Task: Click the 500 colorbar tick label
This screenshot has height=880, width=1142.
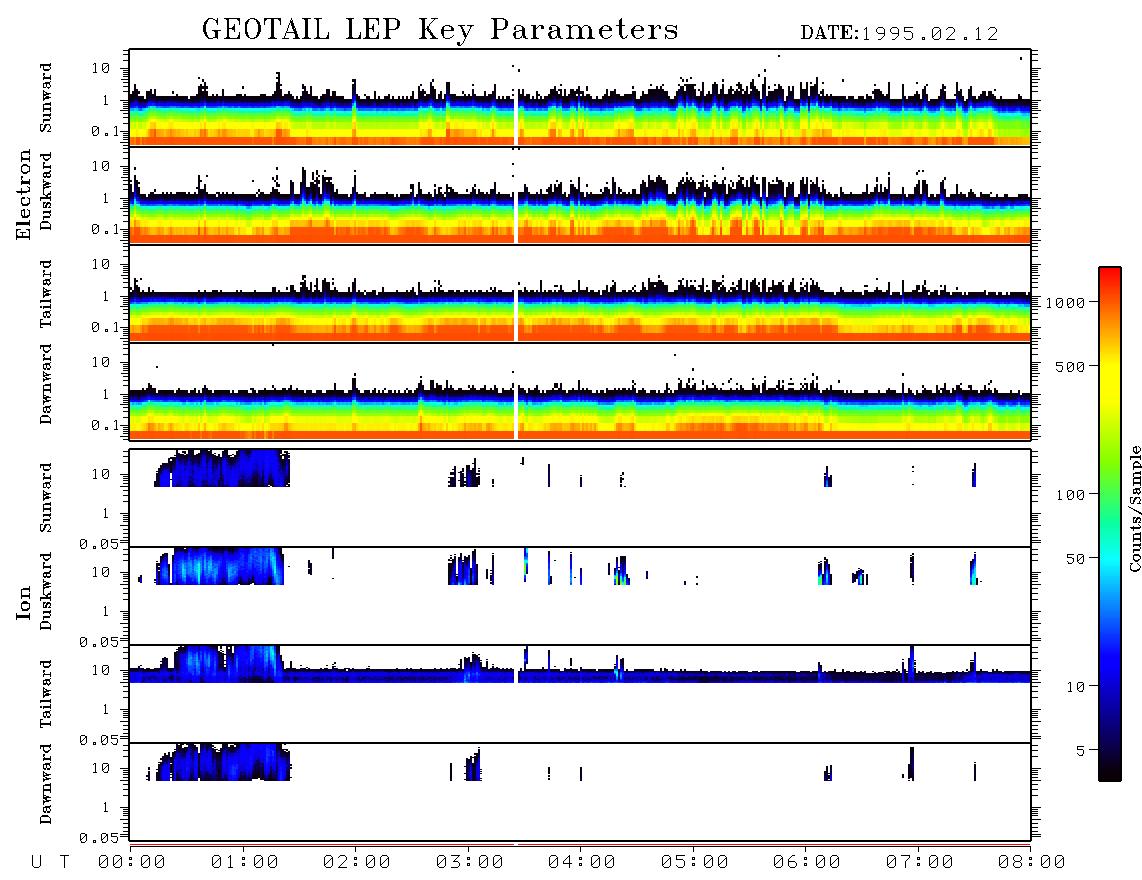Action: tap(1070, 366)
